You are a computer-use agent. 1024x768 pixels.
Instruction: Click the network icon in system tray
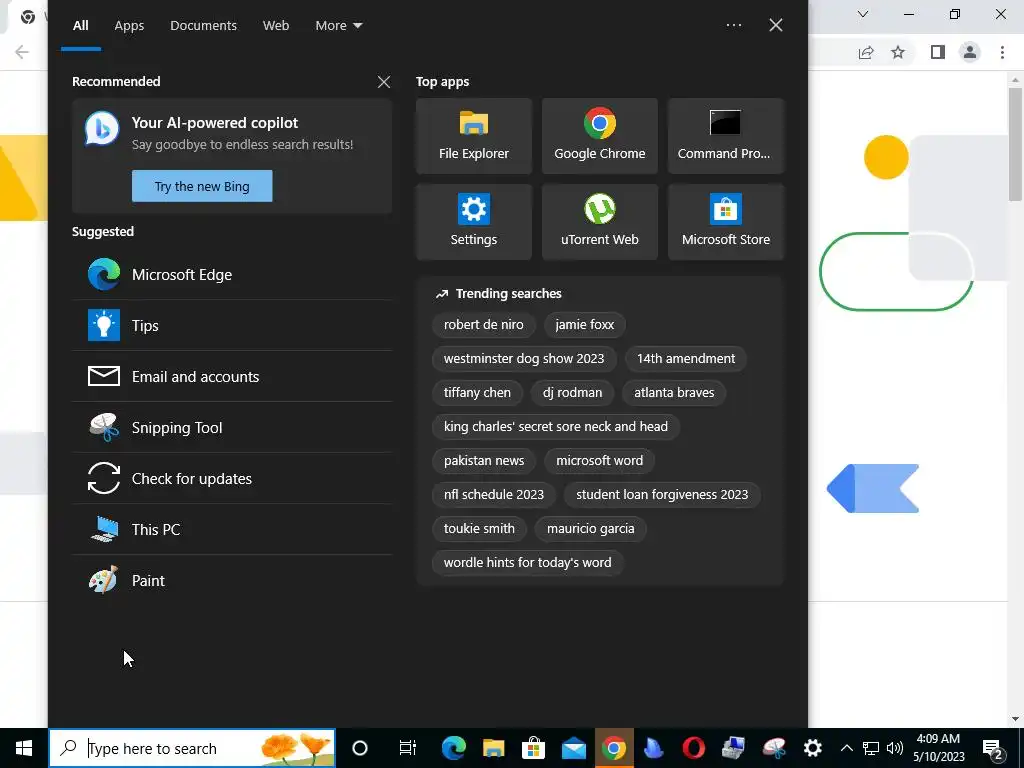[x=871, y=748]
